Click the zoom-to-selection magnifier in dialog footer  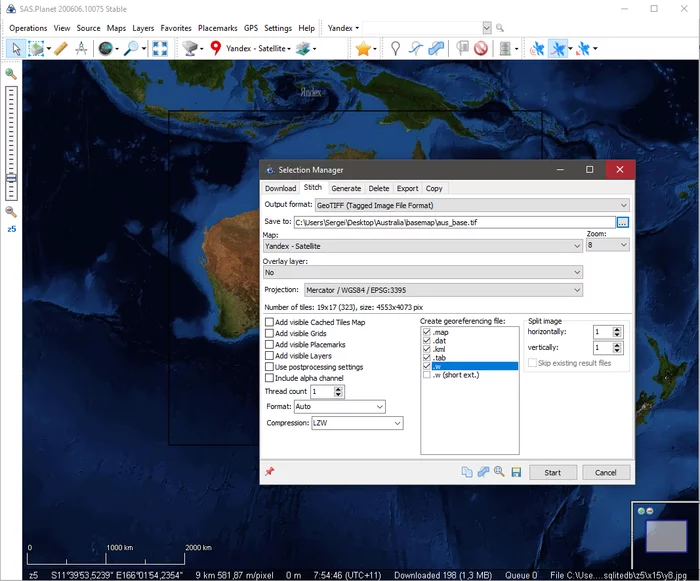click(x=499, y=472)
